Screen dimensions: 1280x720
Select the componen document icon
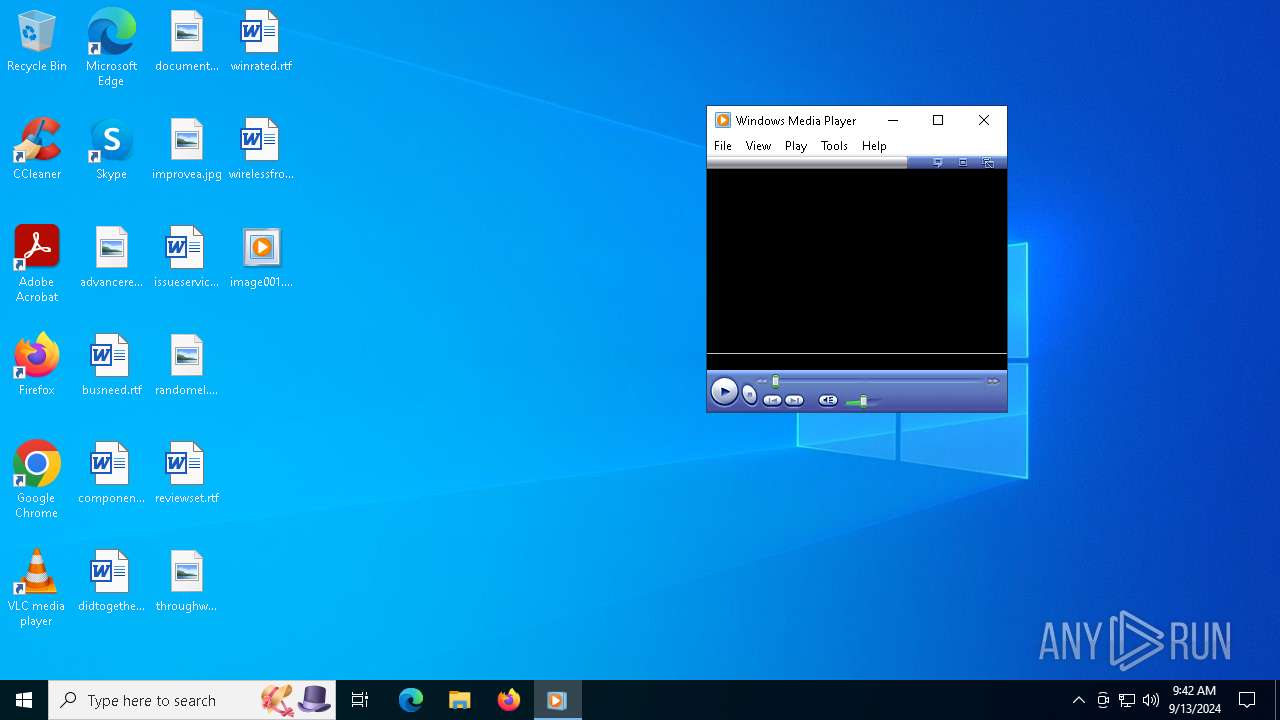[x=111, y=474]
